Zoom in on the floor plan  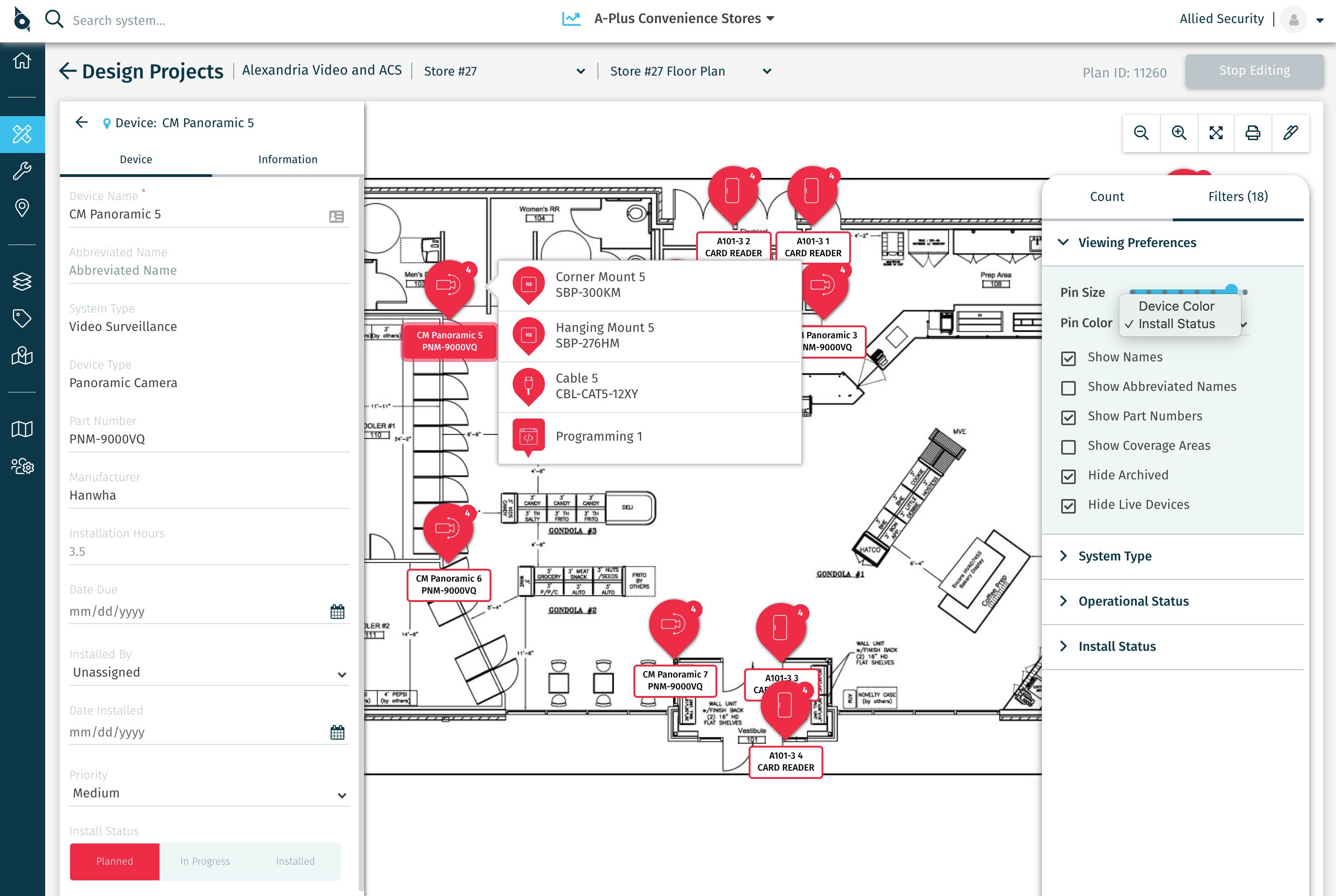(x=1179, y=133)
